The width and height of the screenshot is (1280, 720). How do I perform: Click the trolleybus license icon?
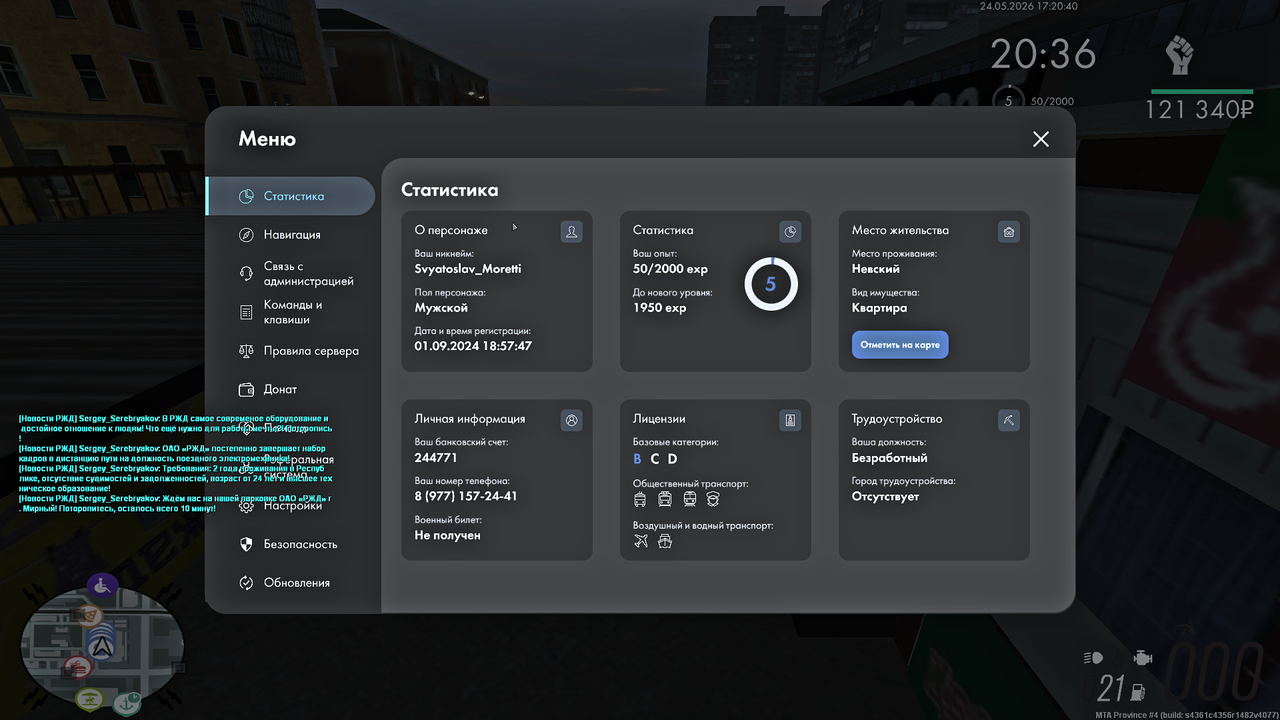640,499
